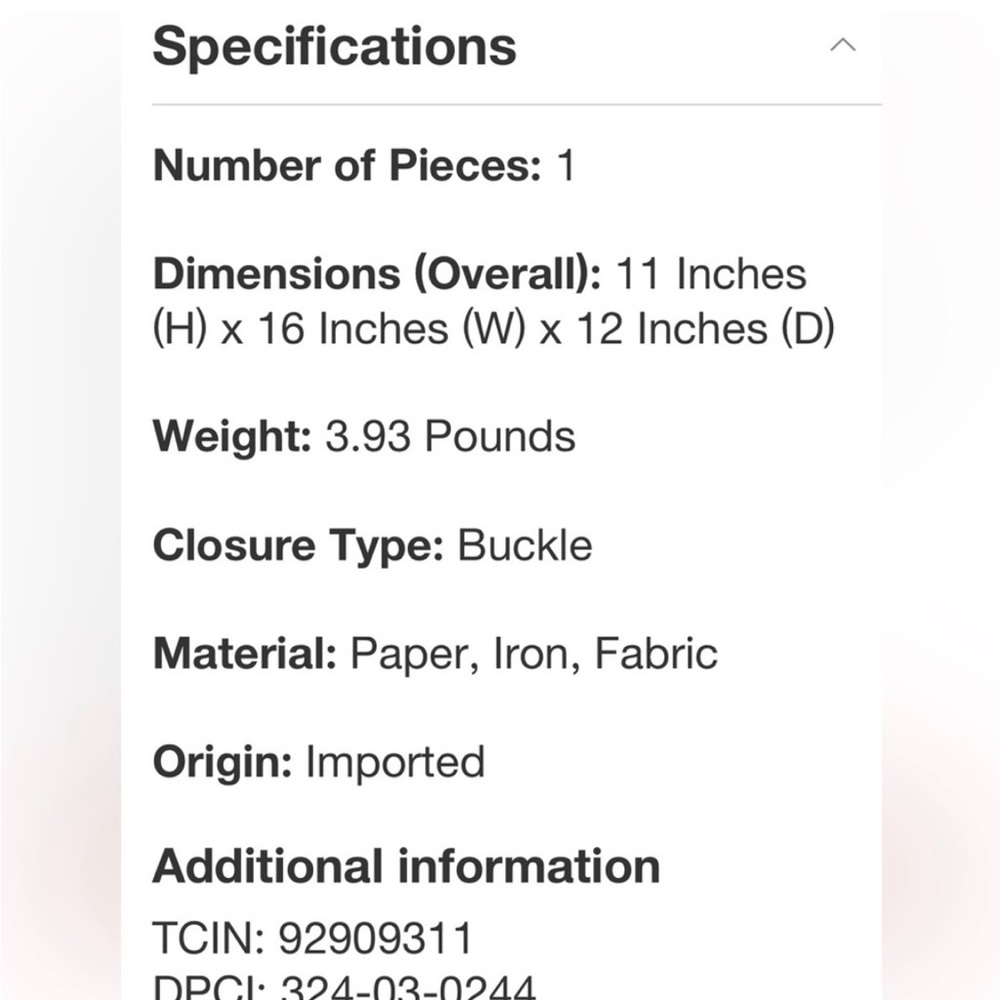Click the Number of Pieces label
The height and width of the screenshot is (1000, 1000).
(346, 165)
